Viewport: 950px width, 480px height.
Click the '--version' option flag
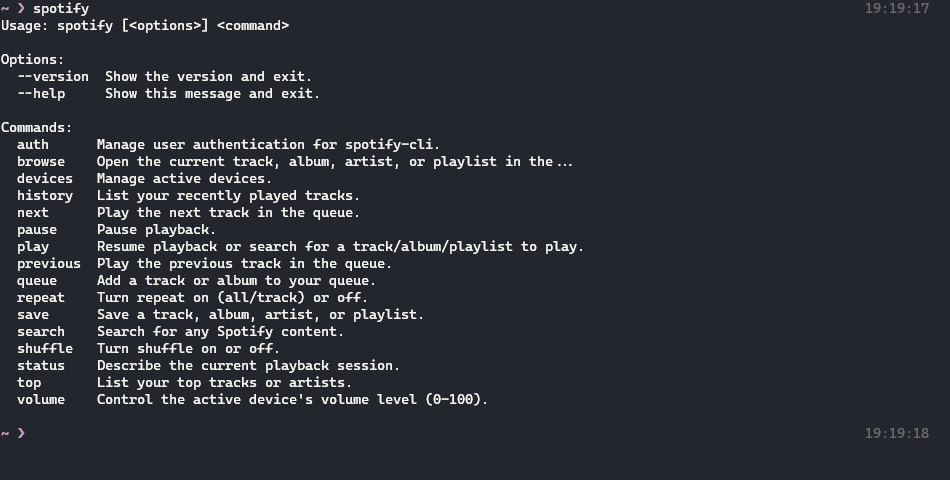tap(53, 77)
